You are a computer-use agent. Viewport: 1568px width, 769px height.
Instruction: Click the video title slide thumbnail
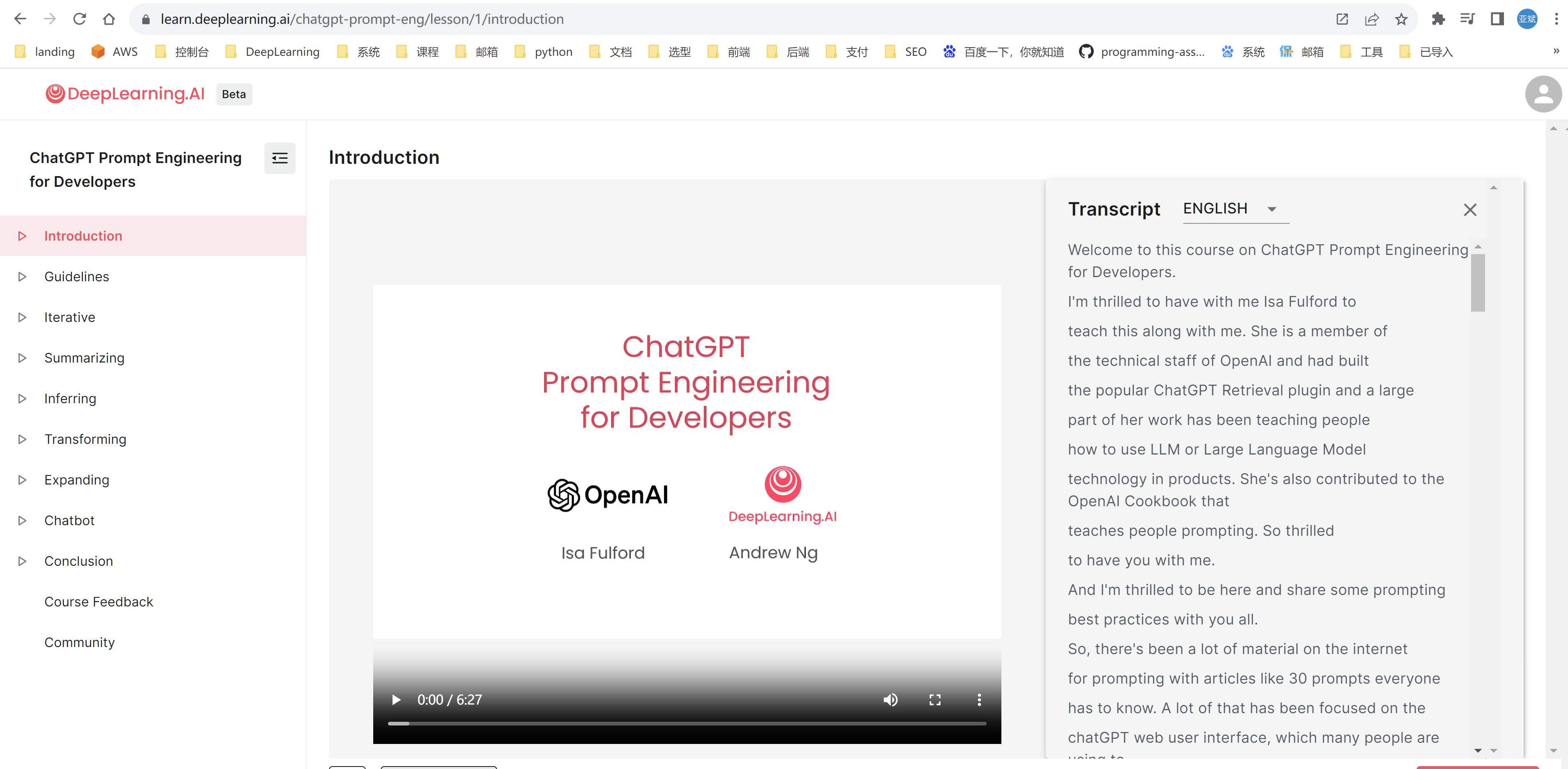coord(686,461)
